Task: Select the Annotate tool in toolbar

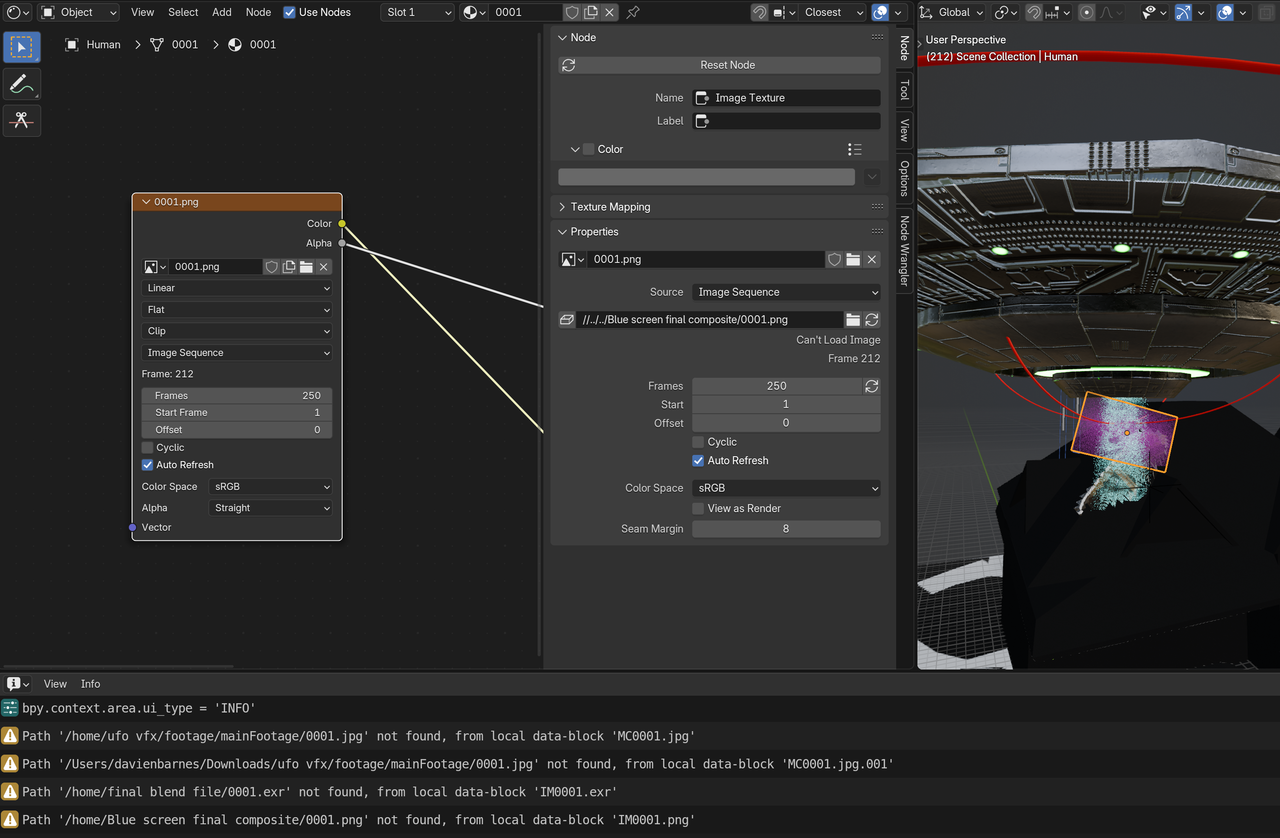Action: [21, 84]
